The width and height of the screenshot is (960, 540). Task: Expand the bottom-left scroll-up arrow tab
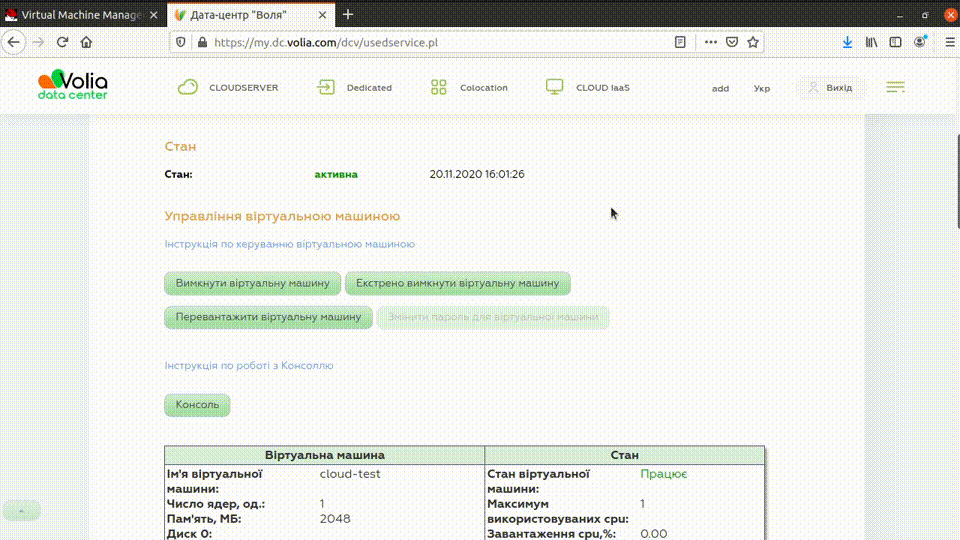[x=22, y=510]
